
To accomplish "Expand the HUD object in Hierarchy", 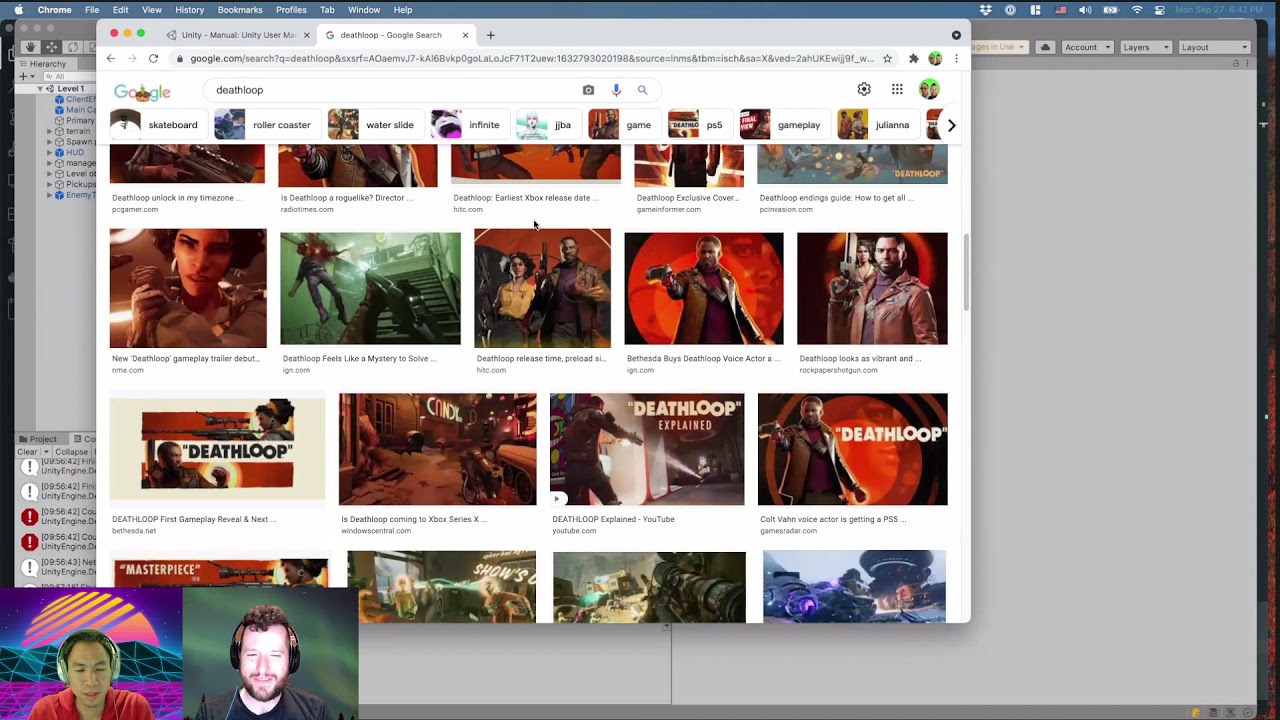I will 49,152.
